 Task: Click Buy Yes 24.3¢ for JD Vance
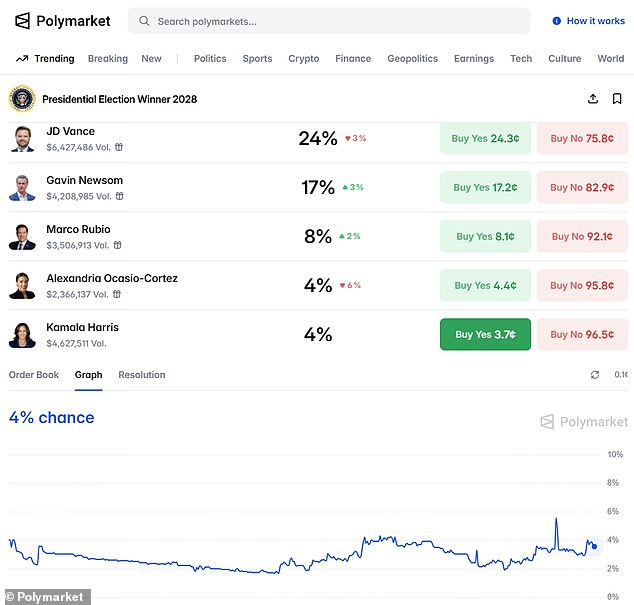pyautogui.click(x=485, y=139)
